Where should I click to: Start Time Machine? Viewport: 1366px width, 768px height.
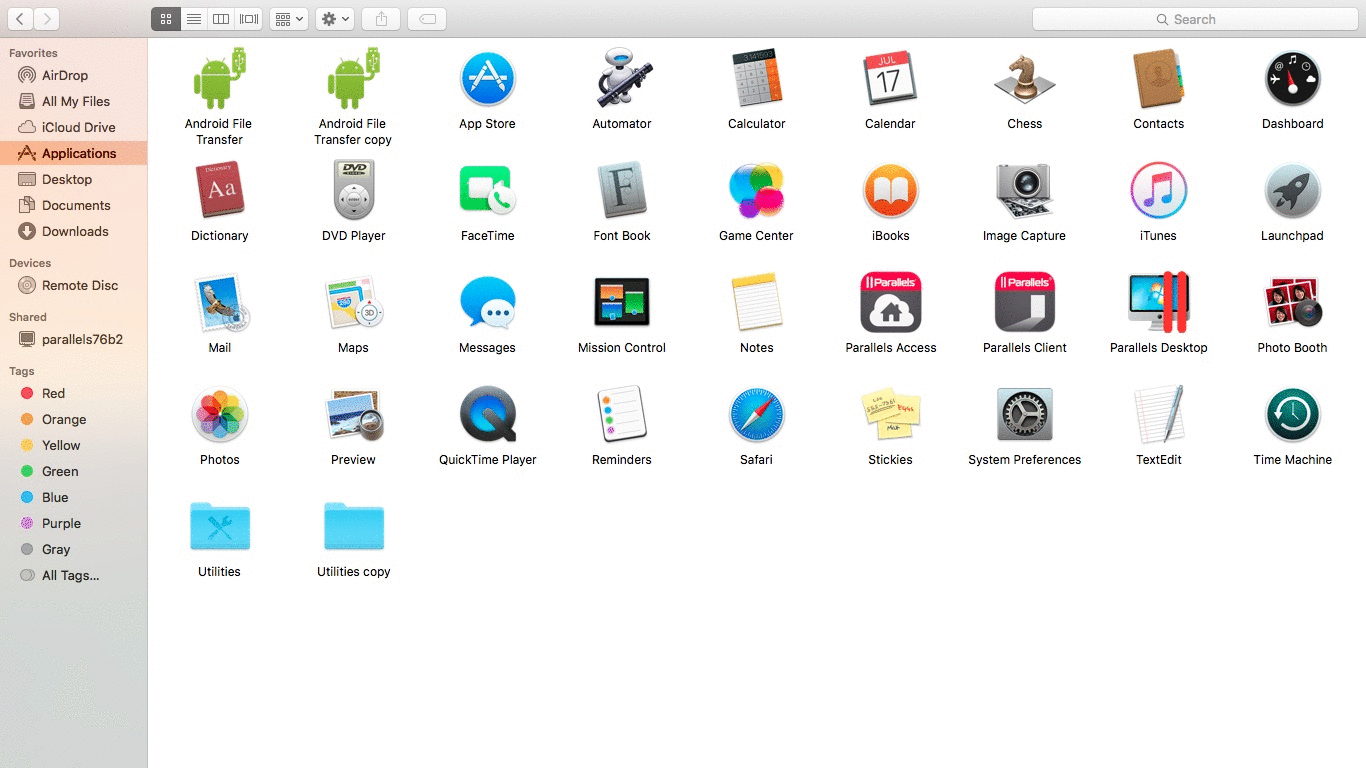point(1292,416)
